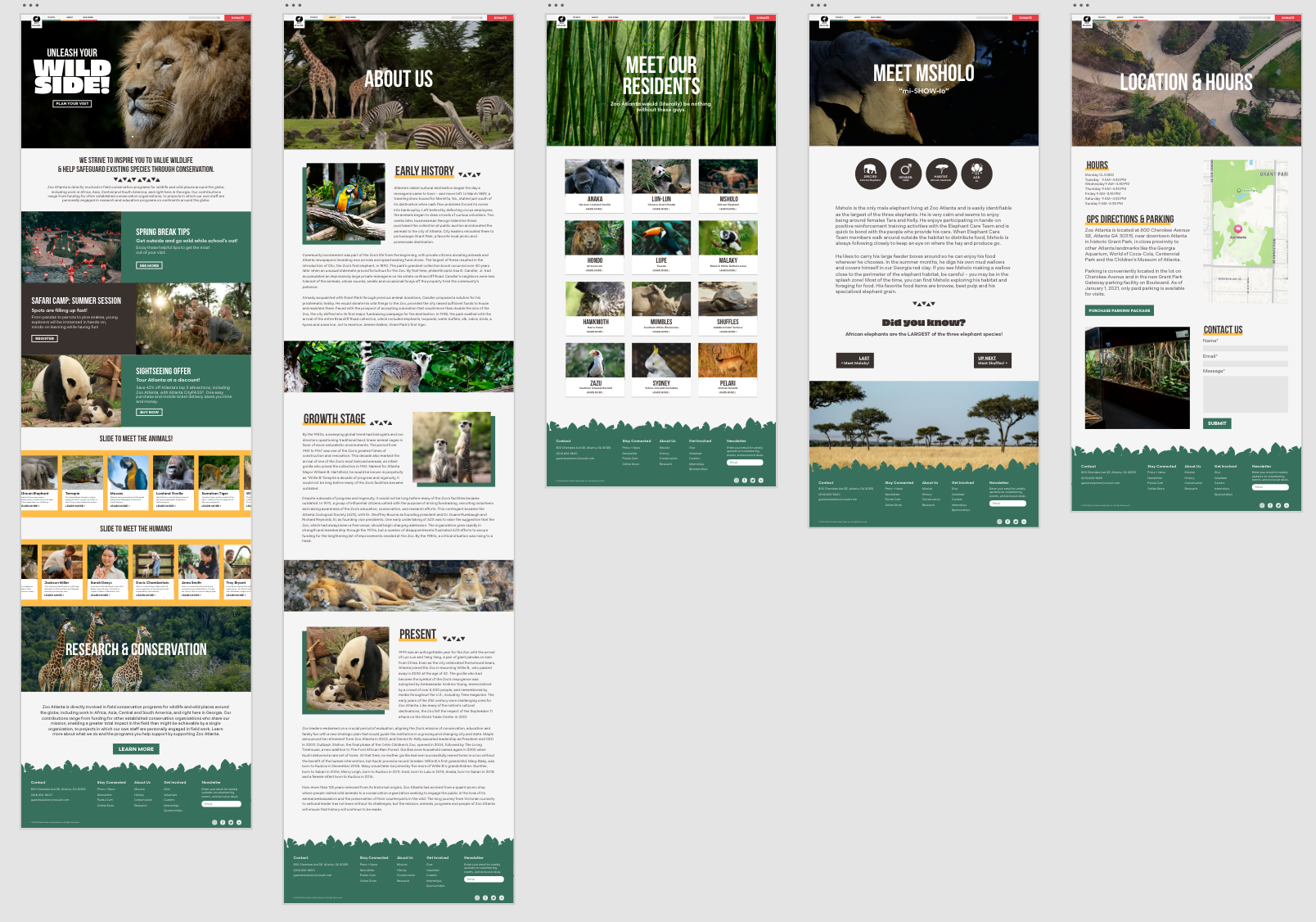Click highlighted About nav item on About Us page
Screen dimensions: 1316x922
click(x=332, y=17)
